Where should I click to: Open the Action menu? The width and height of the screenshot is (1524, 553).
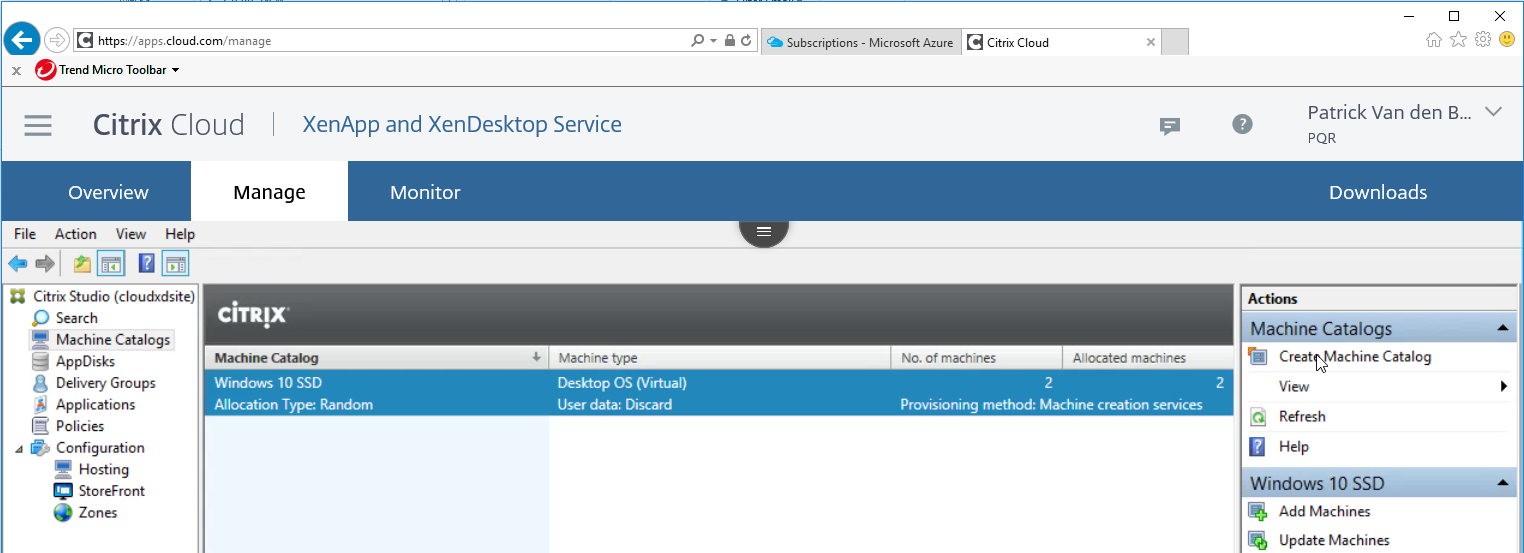pyautogui.click(x=76, y=234)
